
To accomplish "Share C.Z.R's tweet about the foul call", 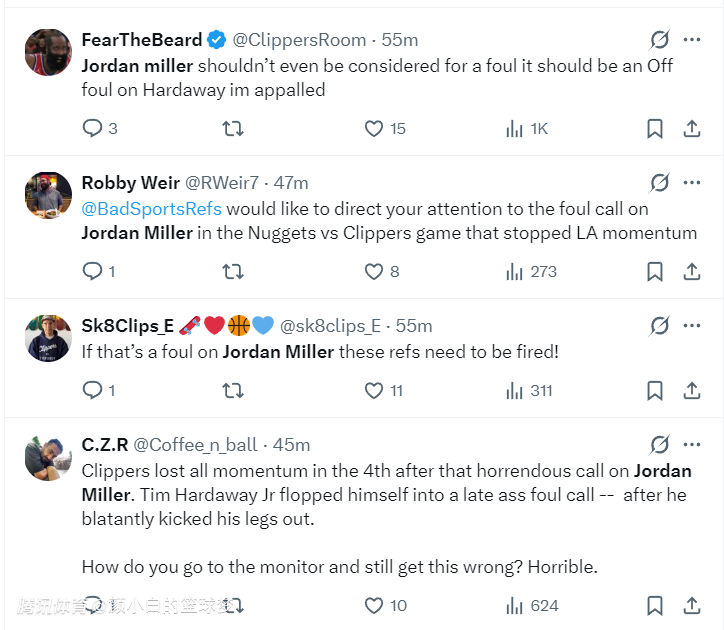I will tap(691, 605).
